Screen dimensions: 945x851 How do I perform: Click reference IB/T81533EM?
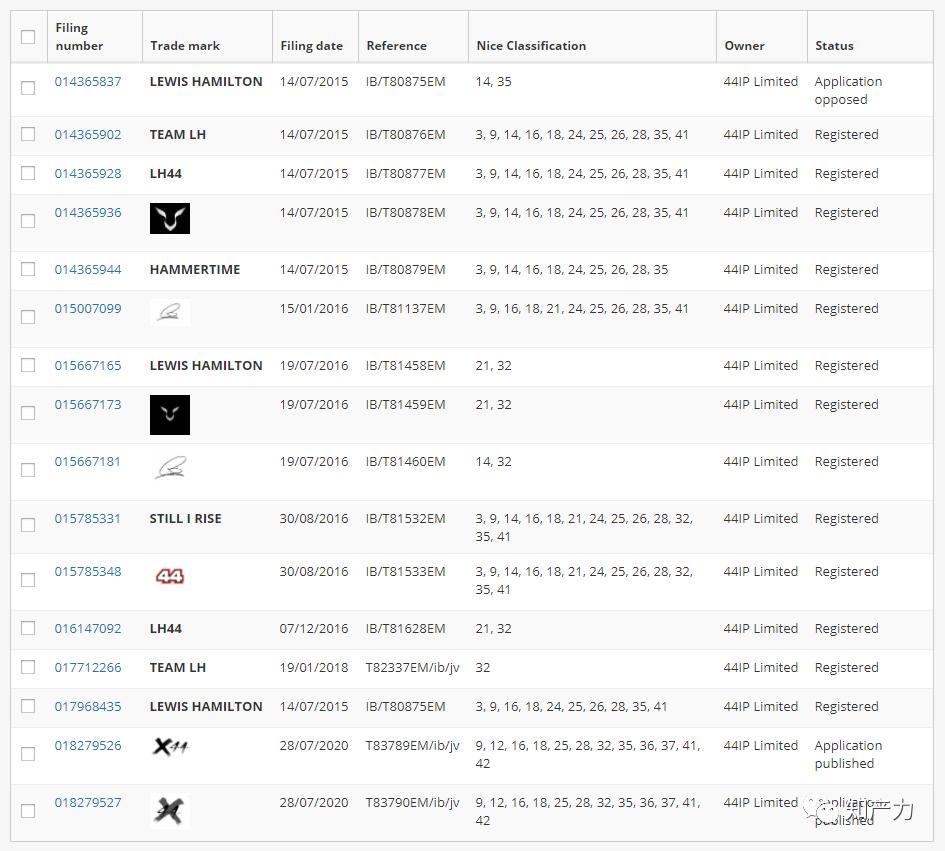click(x=406, y=571)
